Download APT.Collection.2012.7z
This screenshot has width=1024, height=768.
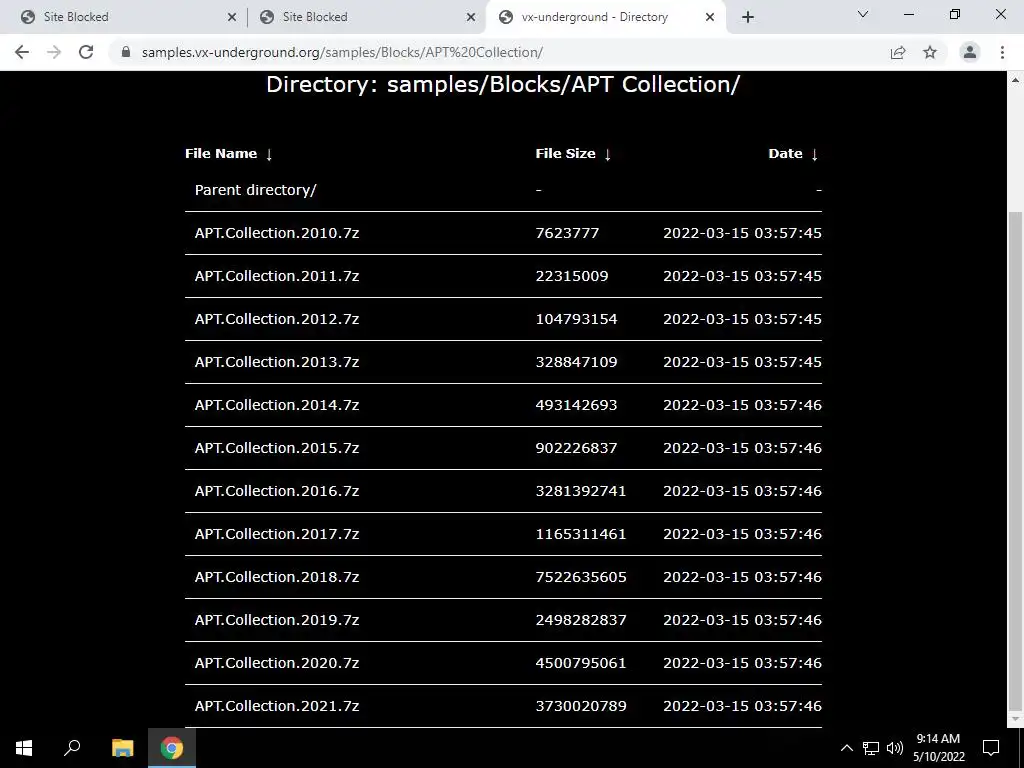point(277,319)
